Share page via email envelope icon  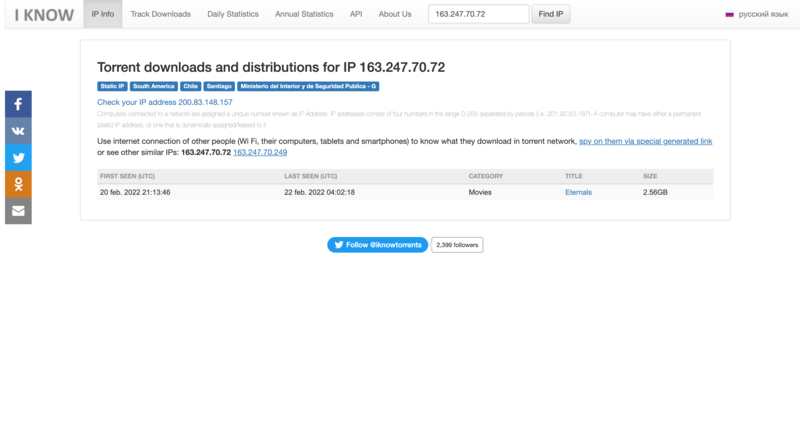18,211
